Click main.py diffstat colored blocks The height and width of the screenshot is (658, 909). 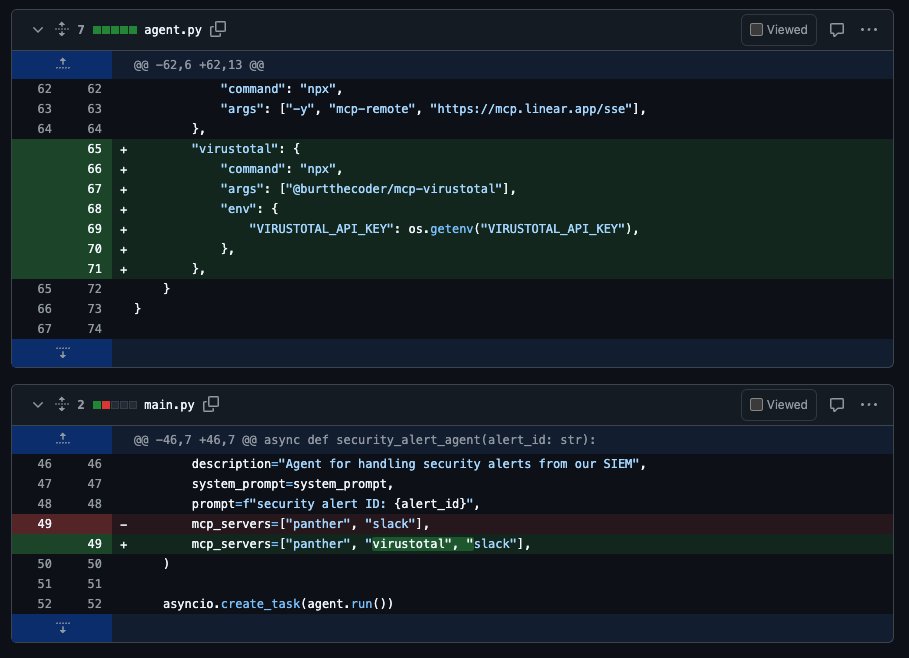pyautogui.click(x=115, y=405)
